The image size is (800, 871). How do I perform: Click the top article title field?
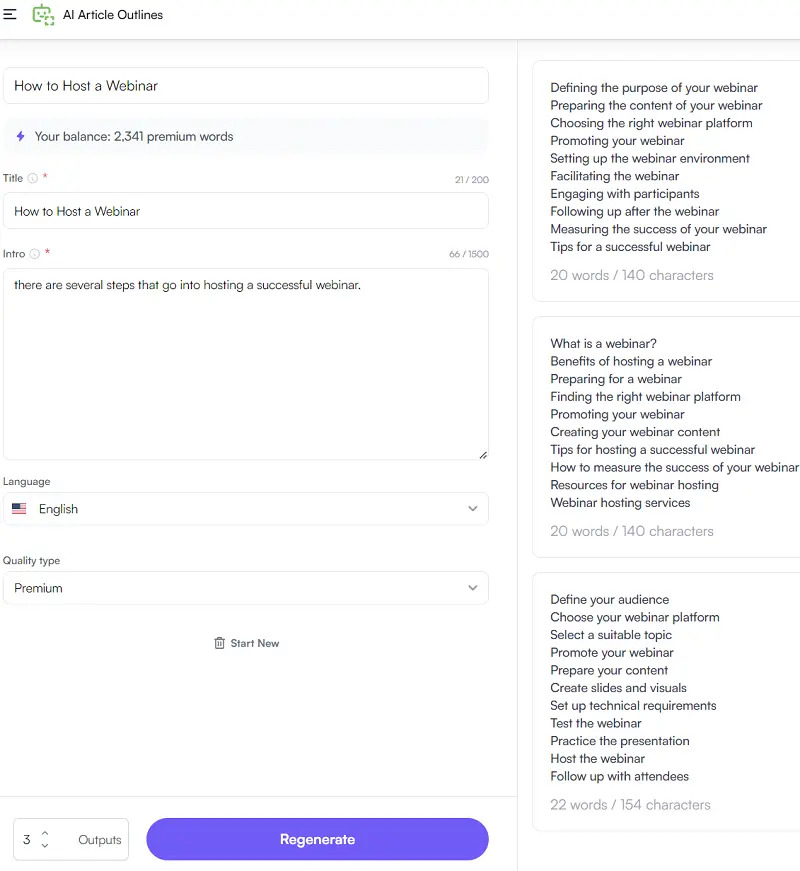246,86
